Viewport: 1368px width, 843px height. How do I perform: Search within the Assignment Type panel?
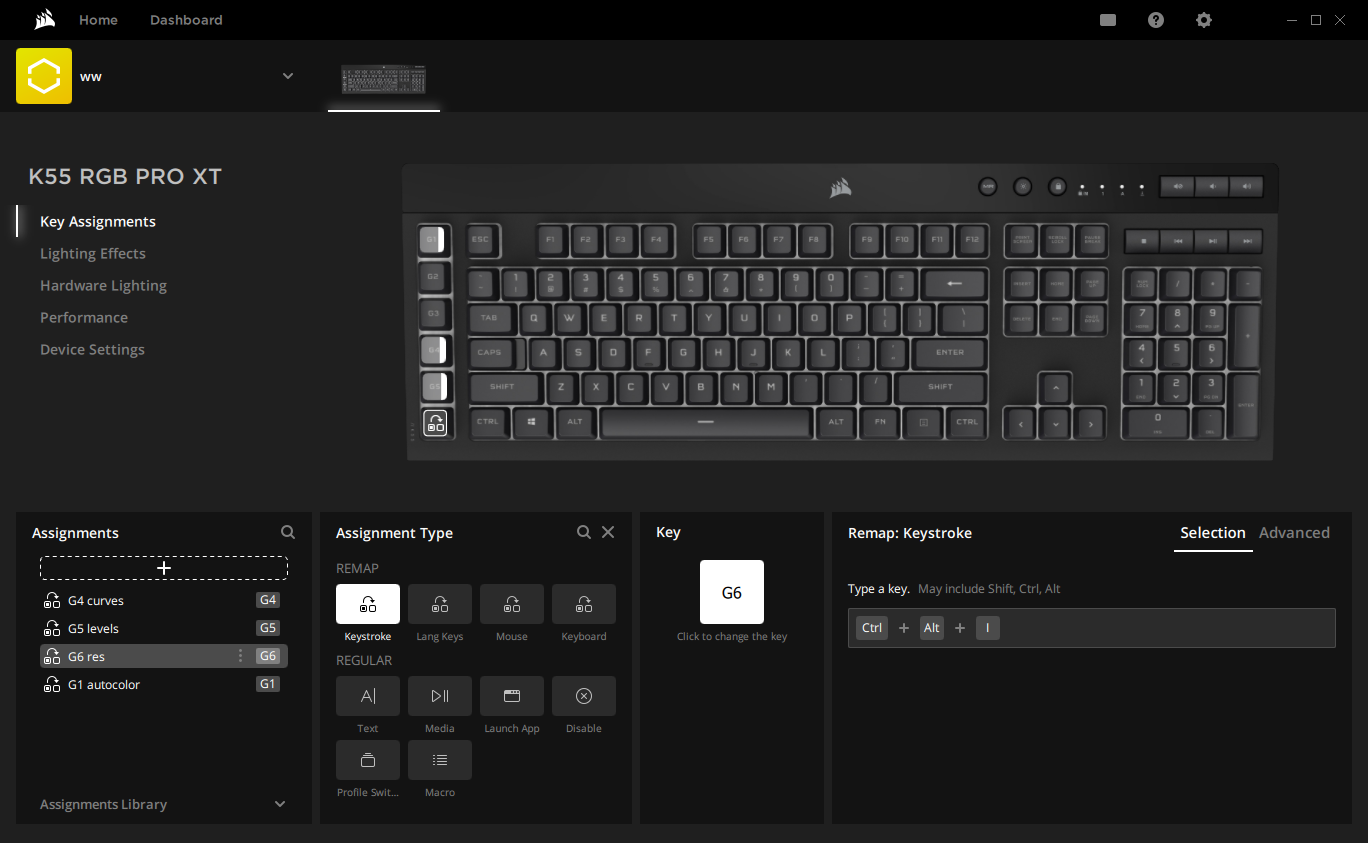[x=584, y=533]
